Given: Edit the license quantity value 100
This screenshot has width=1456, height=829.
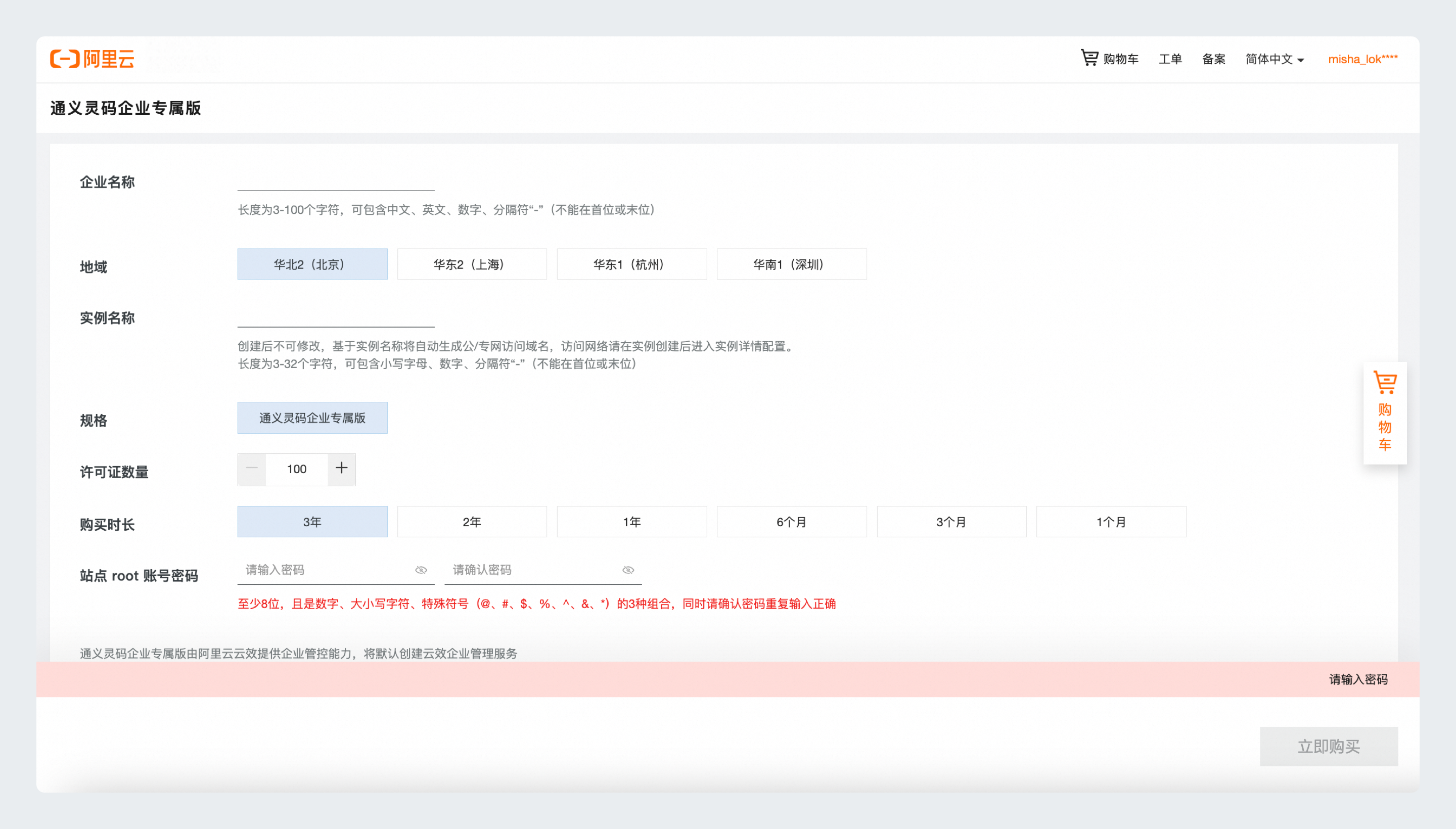Looking at the screenshot, I should [x=297, y=469].
